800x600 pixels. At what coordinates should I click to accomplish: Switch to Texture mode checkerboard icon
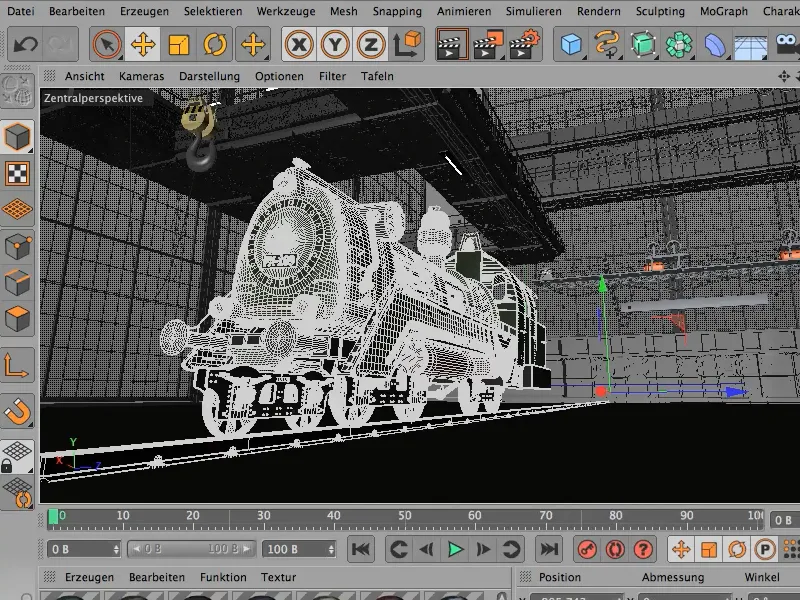pyautogui.click(x=17, y=173)
